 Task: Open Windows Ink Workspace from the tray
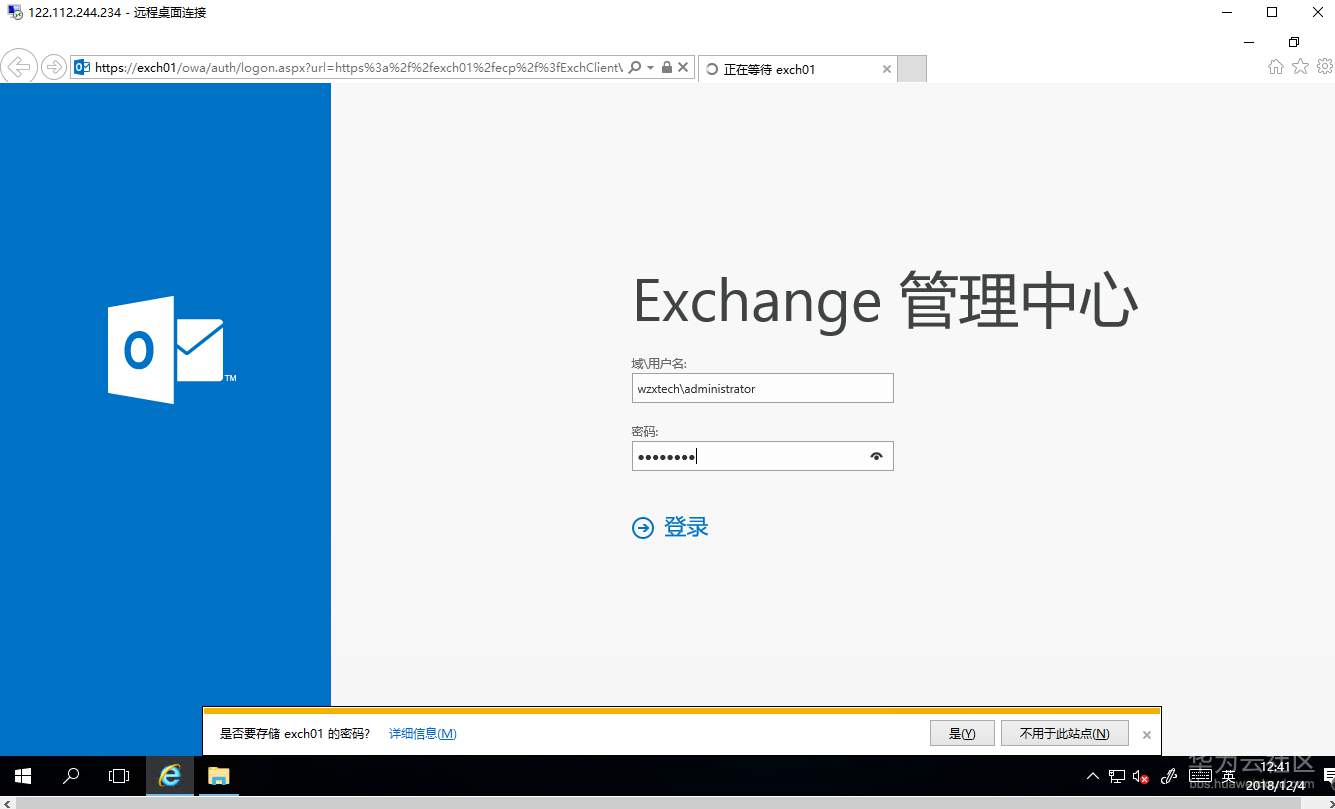pos(1168,776)
